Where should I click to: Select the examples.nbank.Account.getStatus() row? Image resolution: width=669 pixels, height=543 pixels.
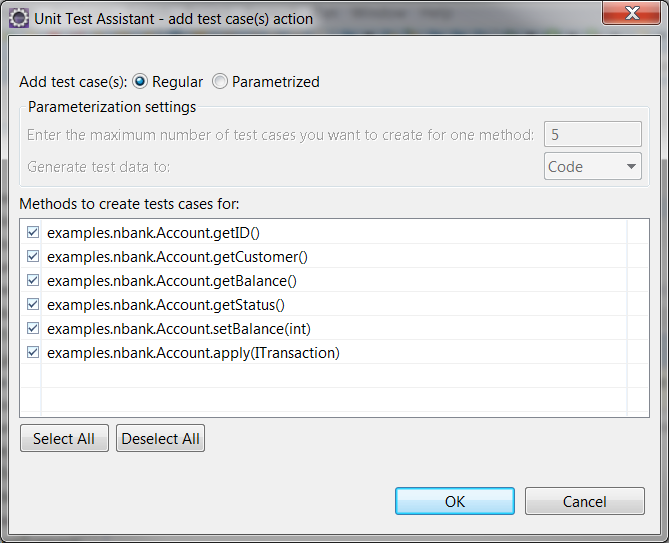[x=334, y=305]
